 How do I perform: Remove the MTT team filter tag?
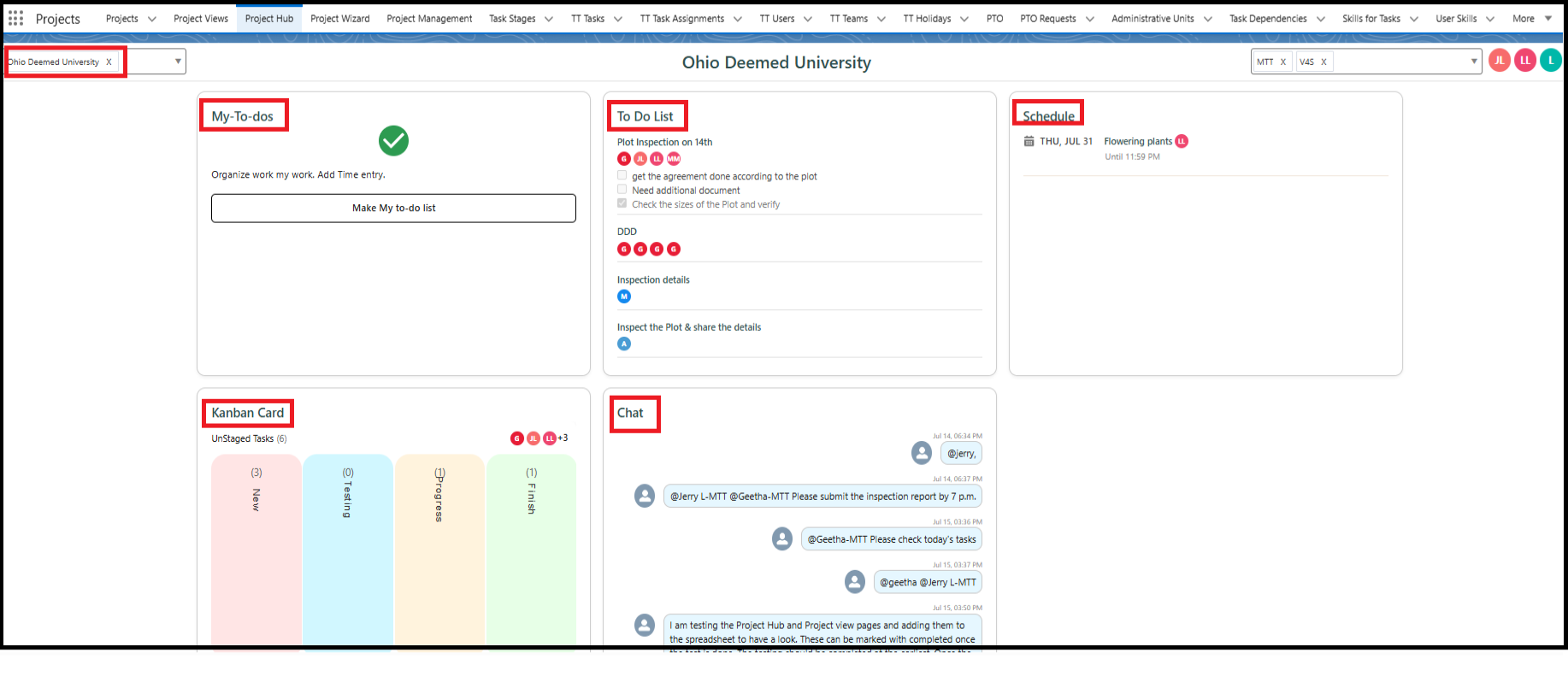[x=1282, y=62]
